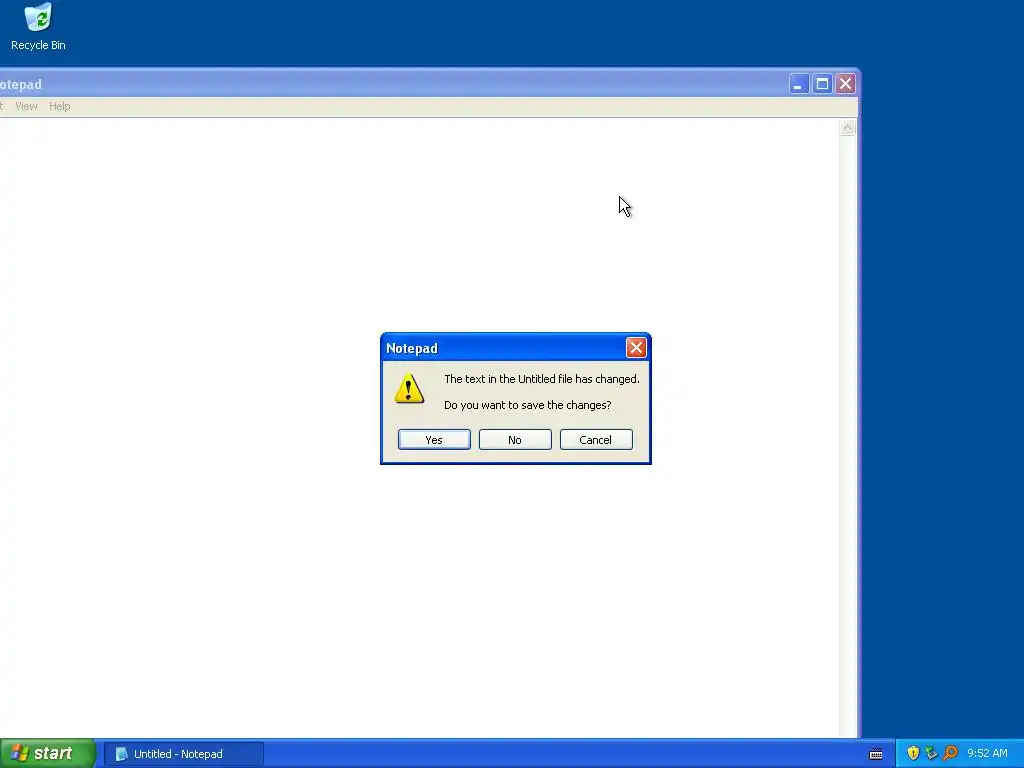The width and height of the screenshot is (1024, 768).
Task: Close the Notepad dialog with the red X
Action: [635, 347]
